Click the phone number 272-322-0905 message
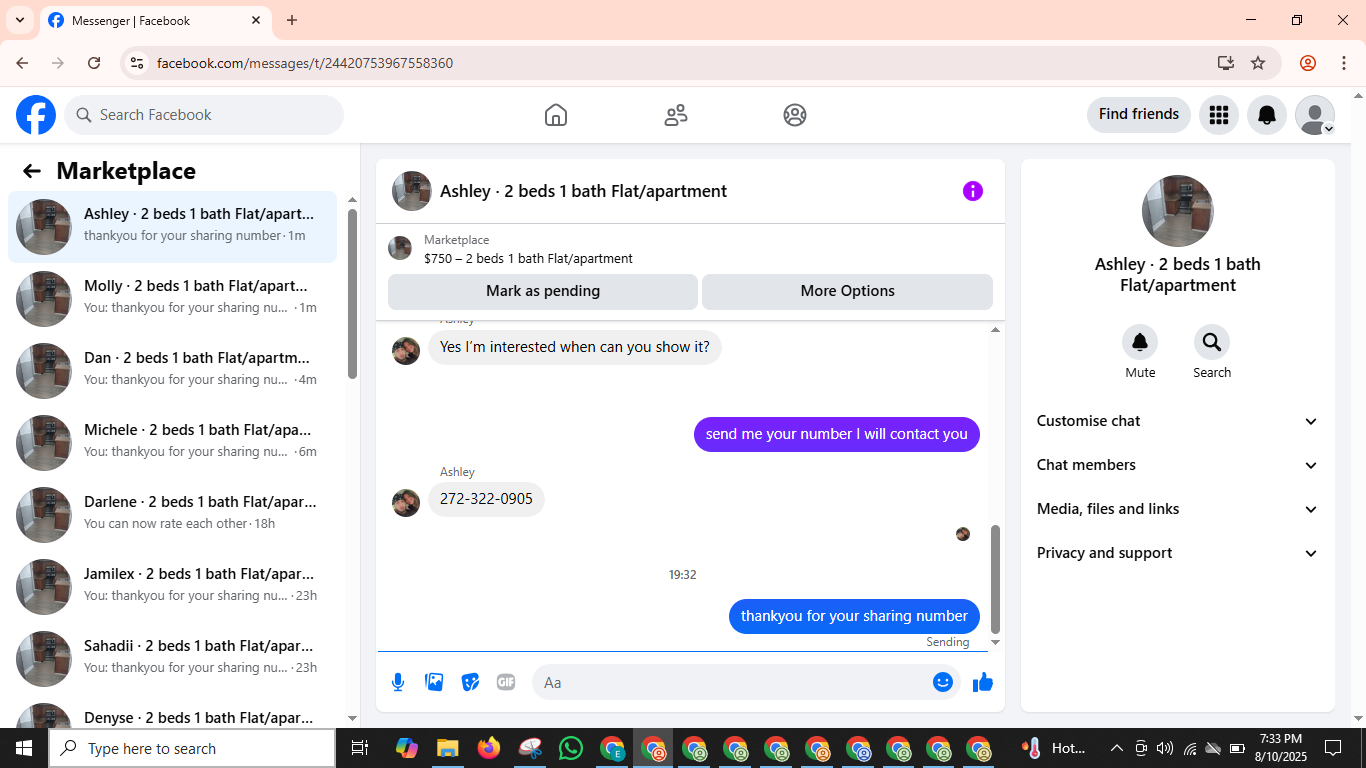Screen dimensions: 1366x768 [x=486, y=499]
